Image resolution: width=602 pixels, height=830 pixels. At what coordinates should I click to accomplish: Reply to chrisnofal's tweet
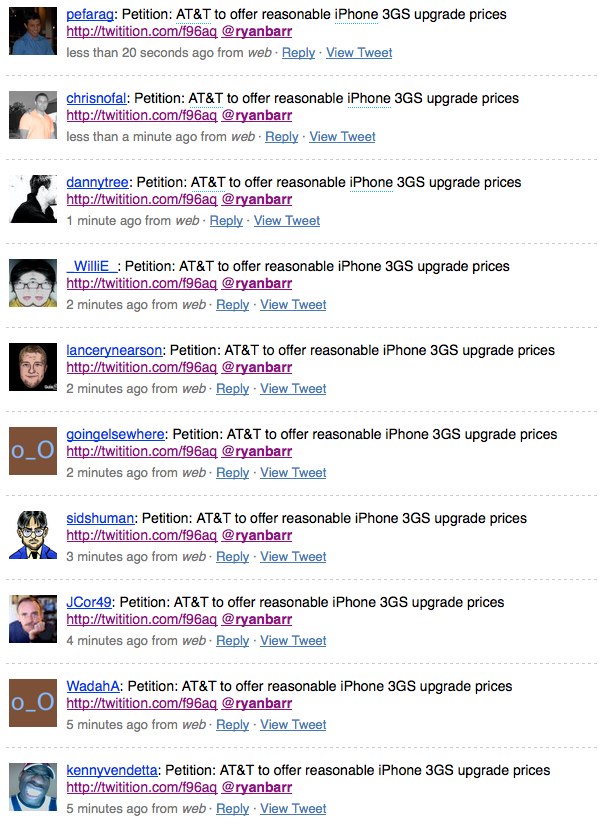[282, 137]
